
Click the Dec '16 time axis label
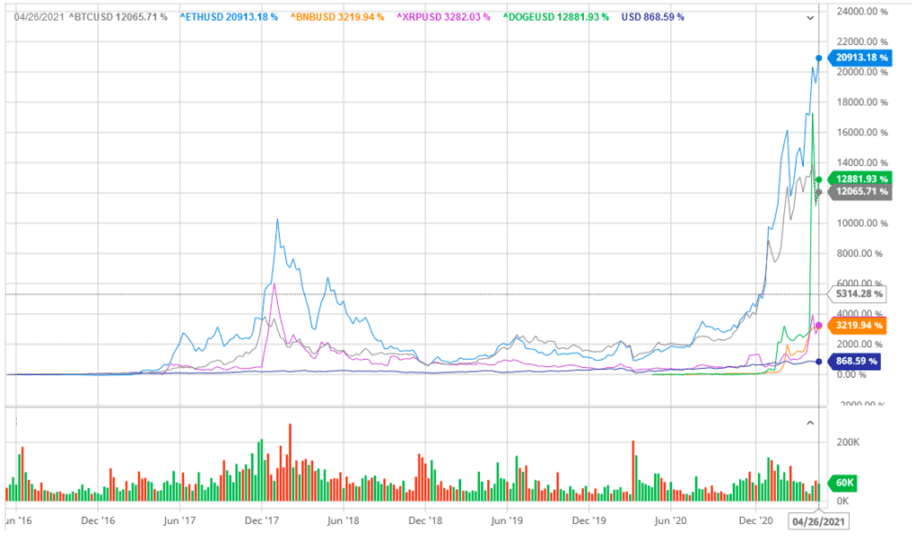click(98, 521)
